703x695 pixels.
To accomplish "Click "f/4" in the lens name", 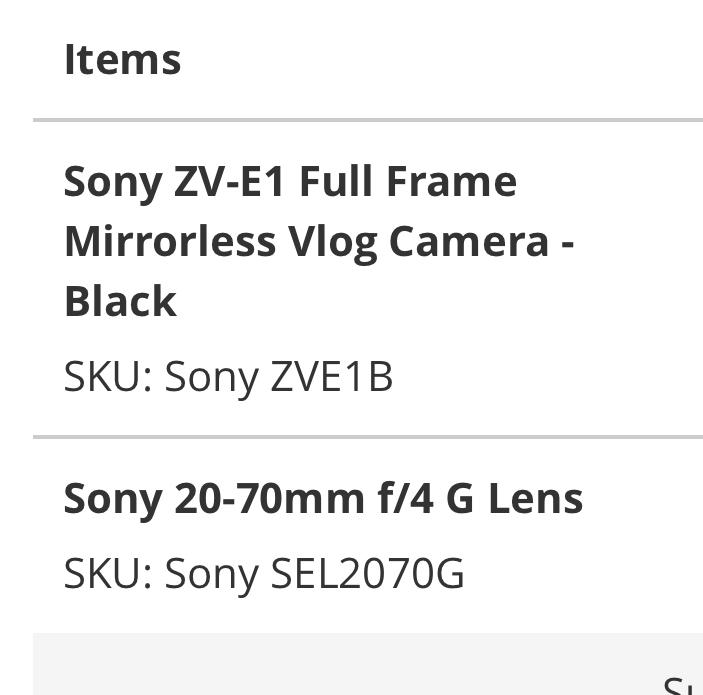I will (406, 498).
